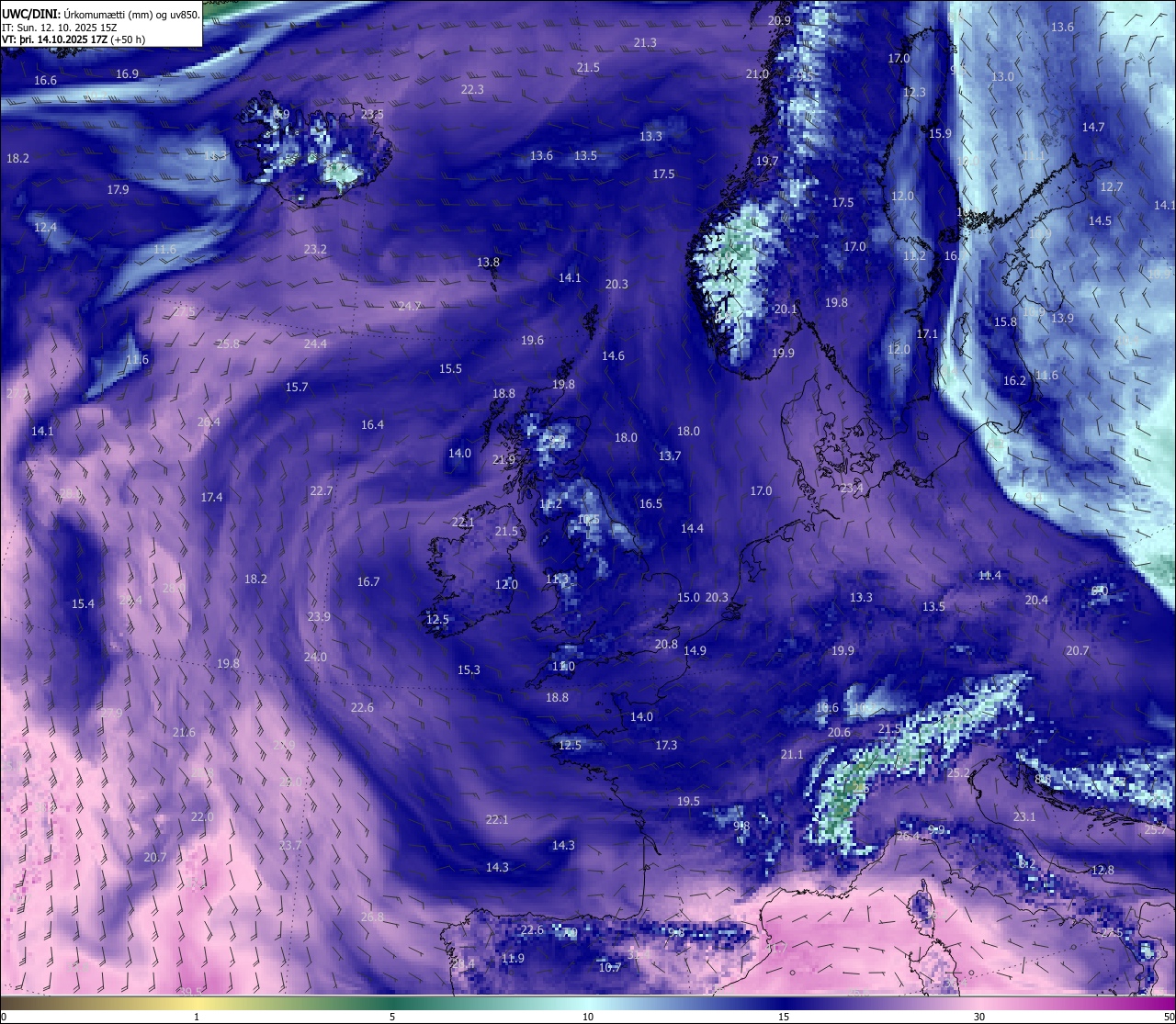Image resolution: width=1176 pixels, height=1024 pixels.
Task: Select the map value 21.3
Action: 645,43
